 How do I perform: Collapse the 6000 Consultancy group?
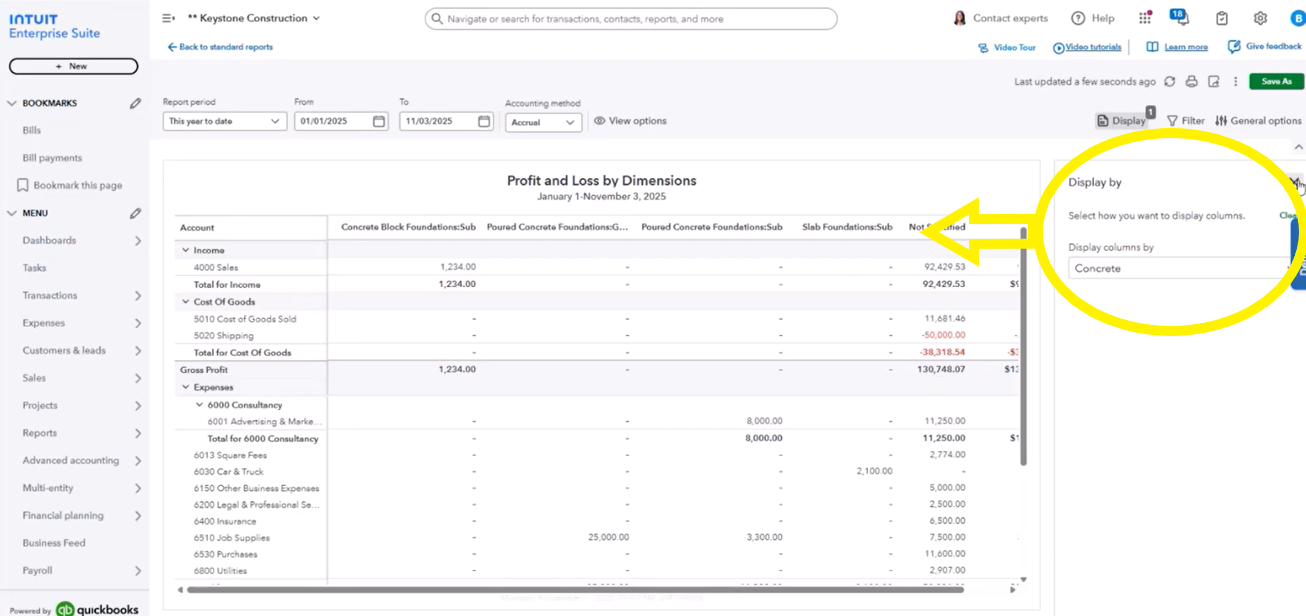pyautogui.click(x=199, y=405)
